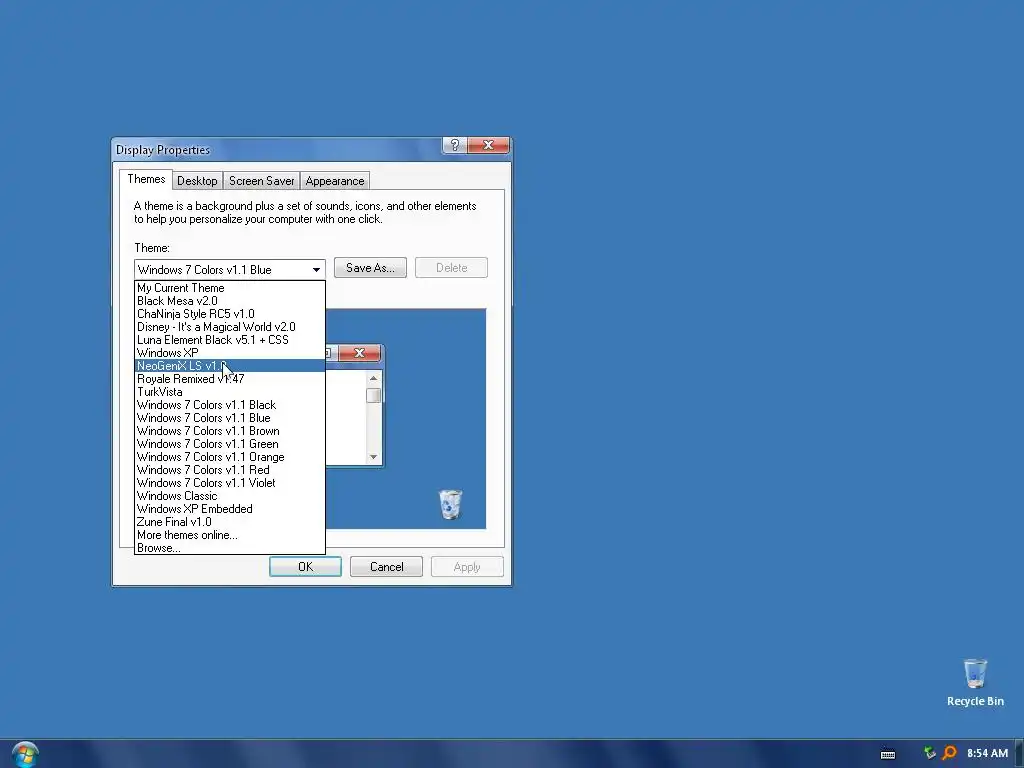Choose Black Mesa v2.0 theme
The width and height of the screenshot is (1024, 768).
click(x=230, y=301)
